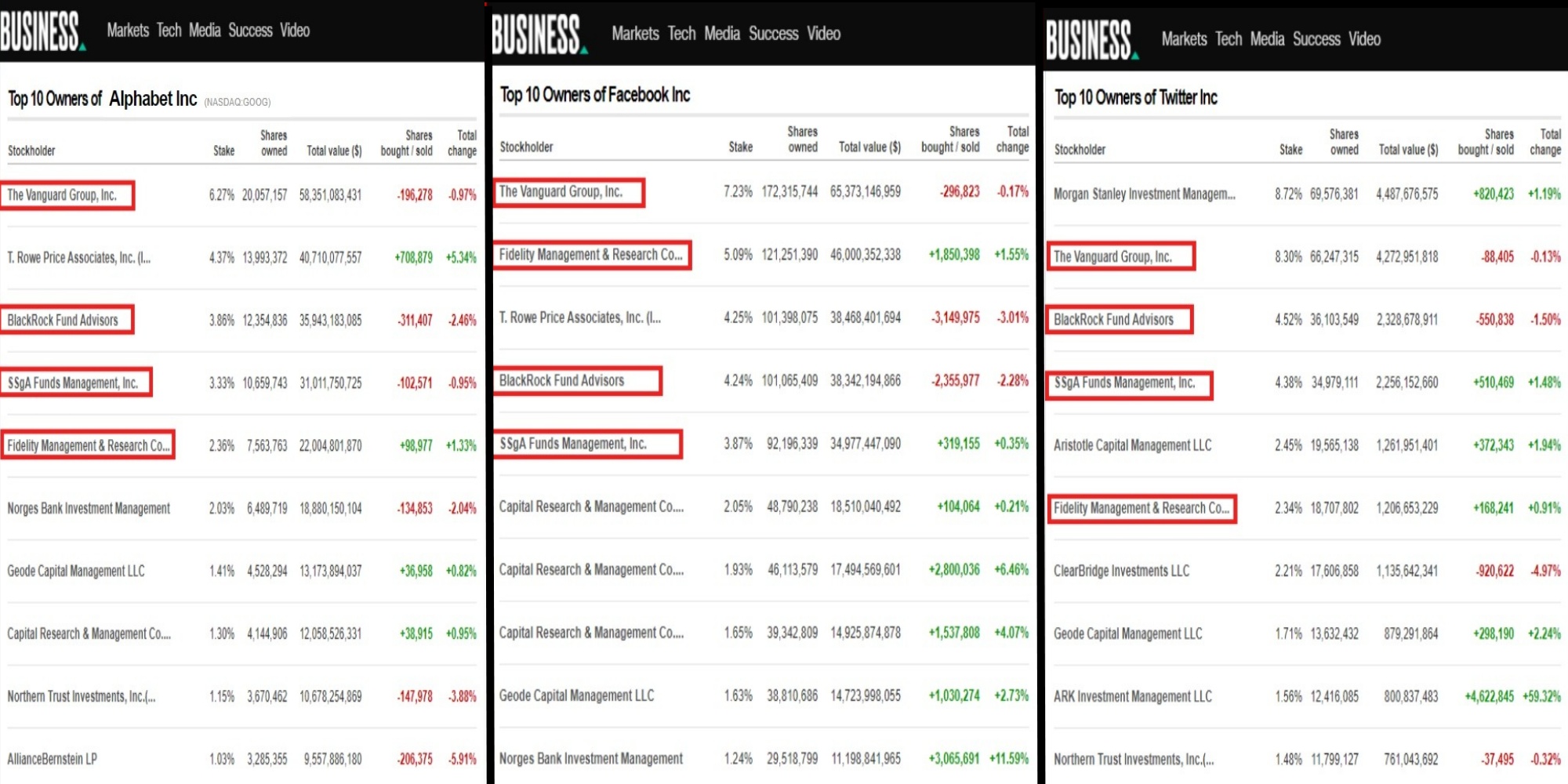Click Fidelity Management & Research in Facebook owners
This screenshot has height=784, width=1568.
pos(591,256)
